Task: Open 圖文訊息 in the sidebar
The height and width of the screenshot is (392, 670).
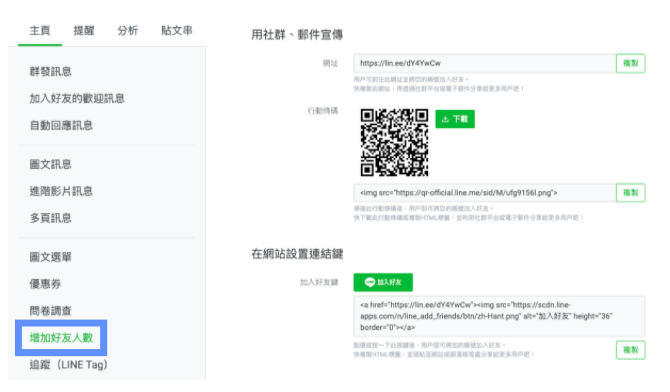Action: tap(50, 164)
